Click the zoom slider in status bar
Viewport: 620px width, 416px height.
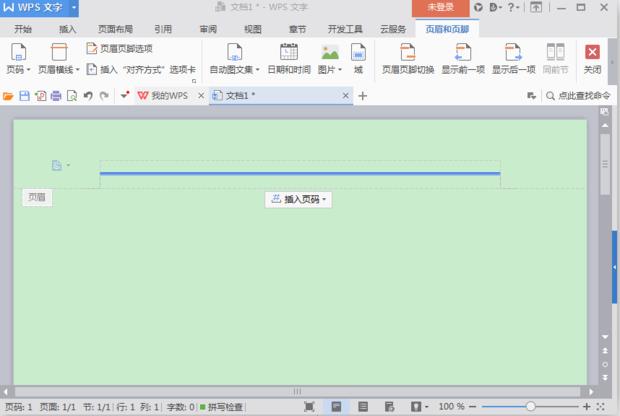coord(531,407)
